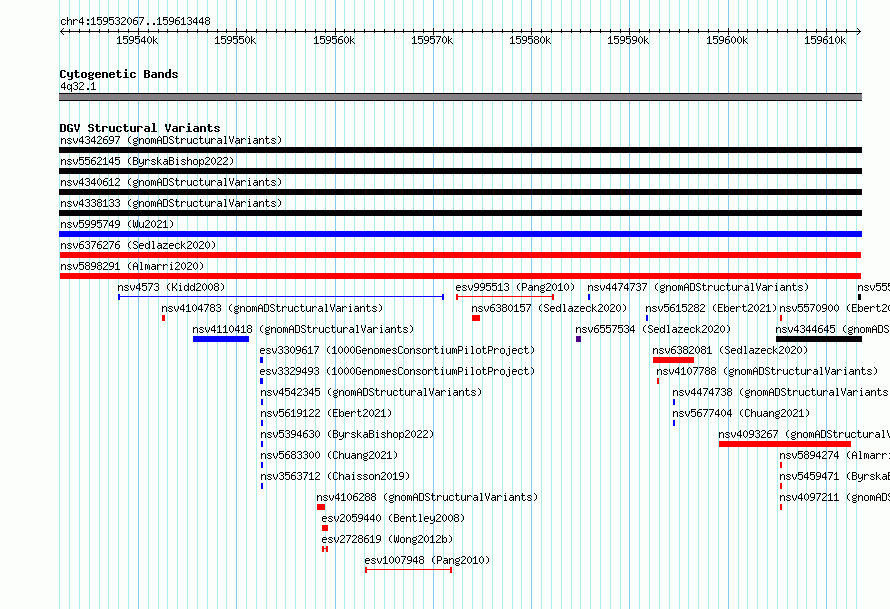Click the red bar under nsv6382081
The width and height of the screenshot is (890, 609).
[x=673, y=360]
